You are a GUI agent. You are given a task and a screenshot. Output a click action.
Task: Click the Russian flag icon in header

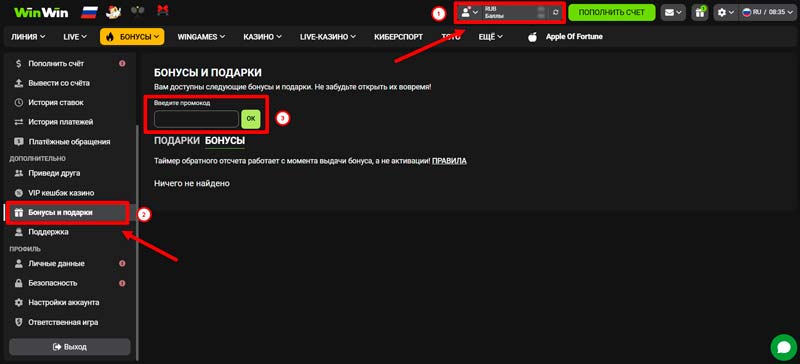point(89,12)
